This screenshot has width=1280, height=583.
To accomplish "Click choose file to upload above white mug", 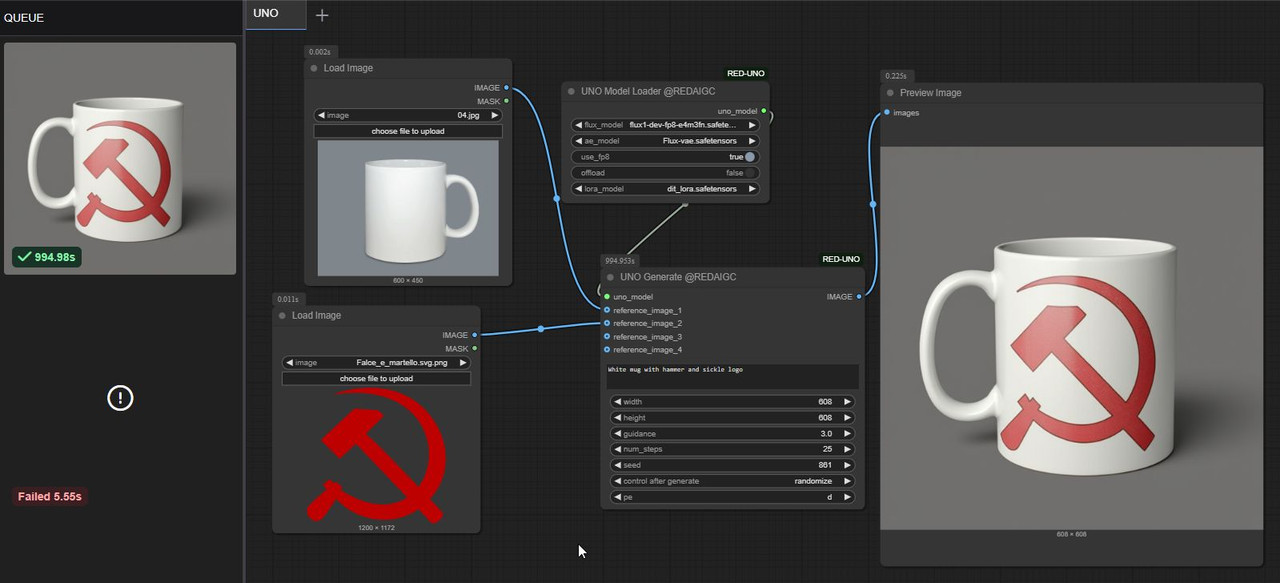I will 408,131.
